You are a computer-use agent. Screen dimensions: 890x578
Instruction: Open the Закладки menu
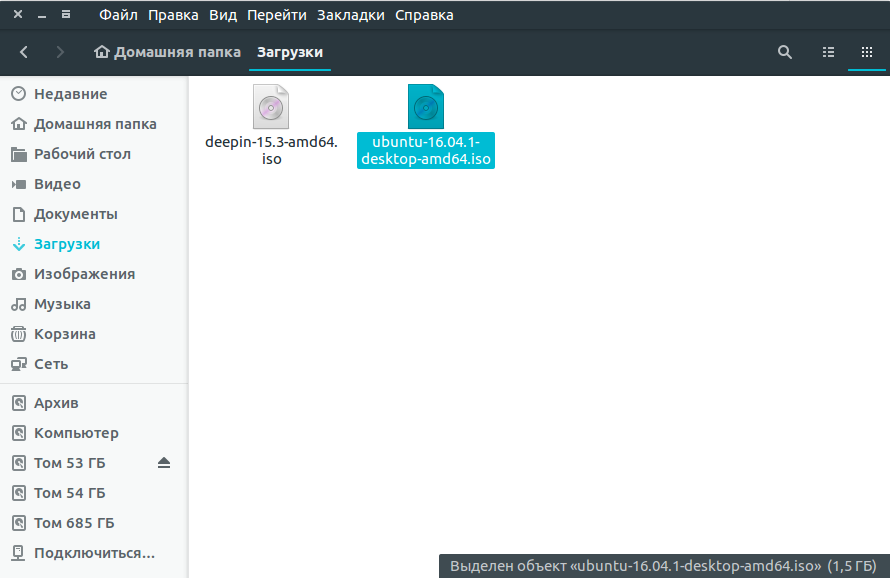[351, 15]
